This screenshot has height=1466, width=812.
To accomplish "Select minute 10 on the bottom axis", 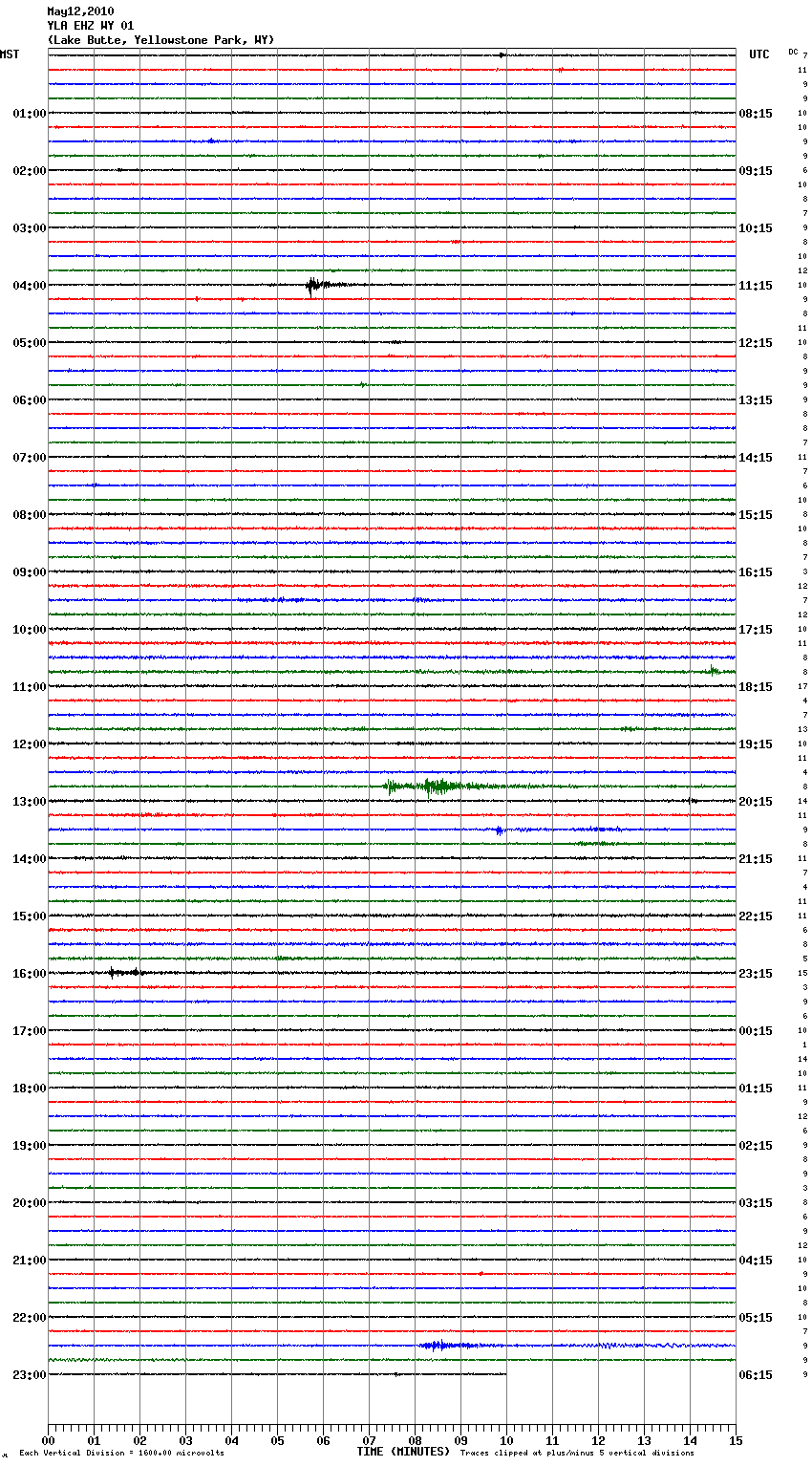I will click(506, 1440).
